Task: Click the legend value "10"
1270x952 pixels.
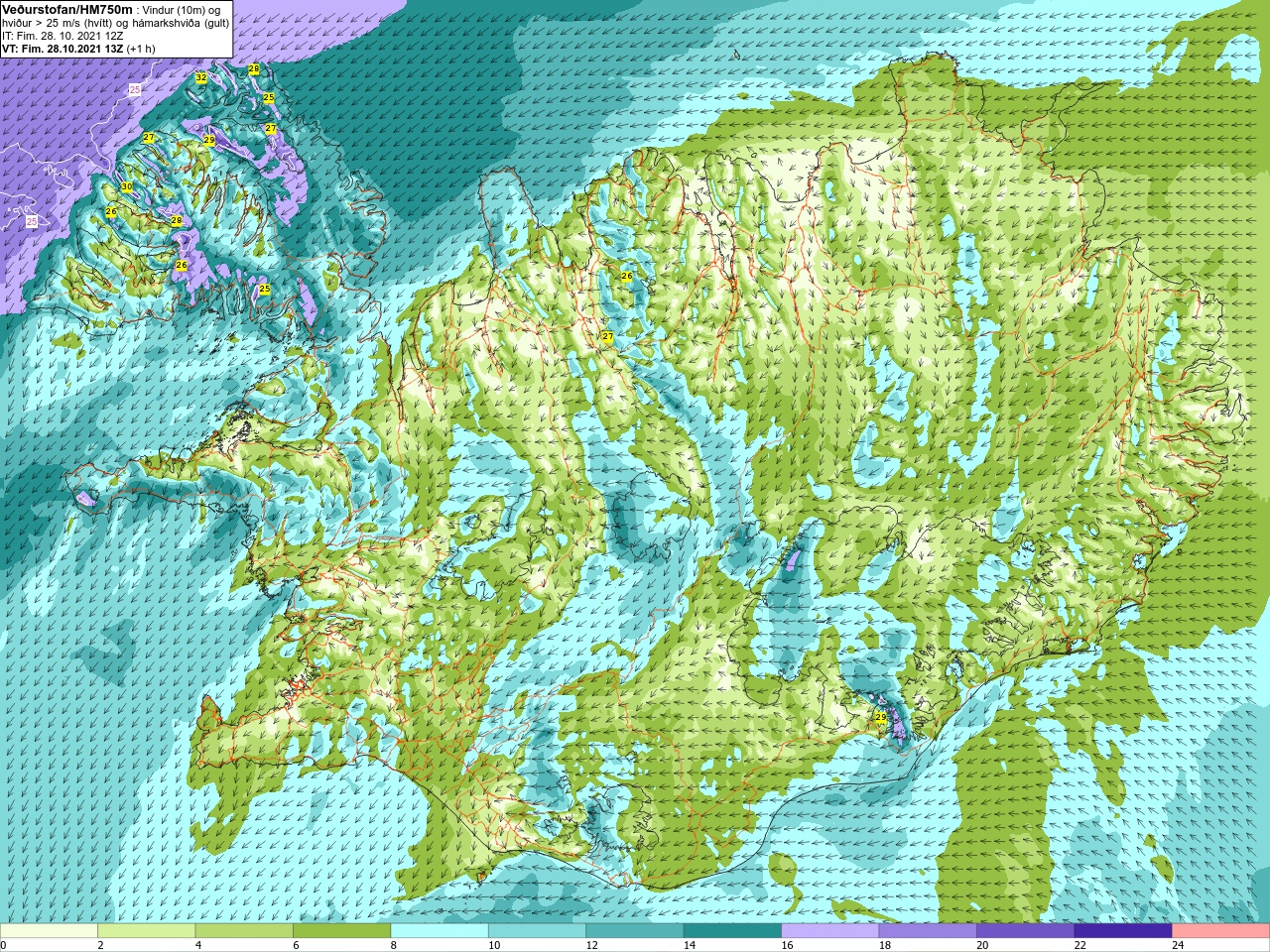Action: pos(494,945)
